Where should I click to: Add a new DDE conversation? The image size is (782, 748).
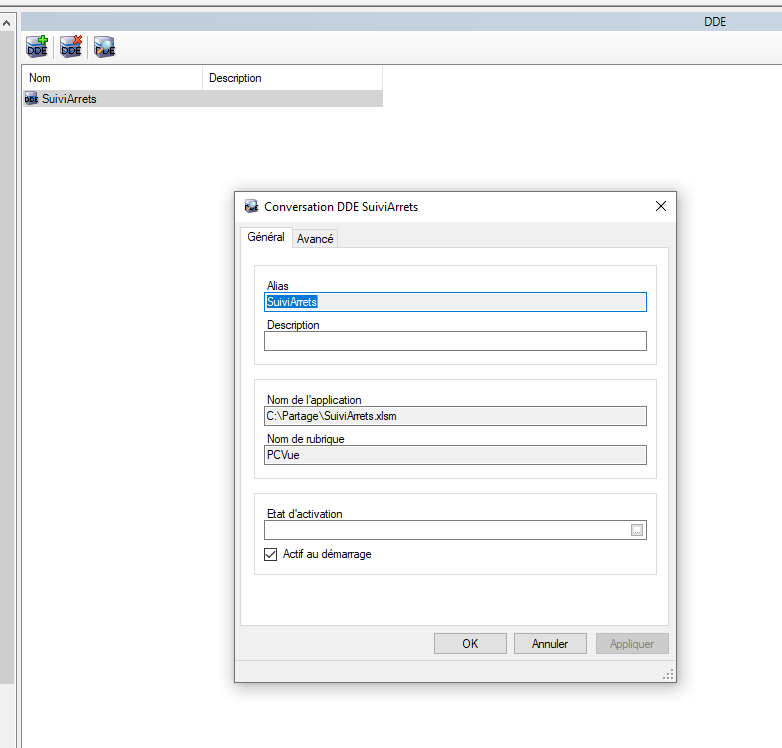[37, 47]
